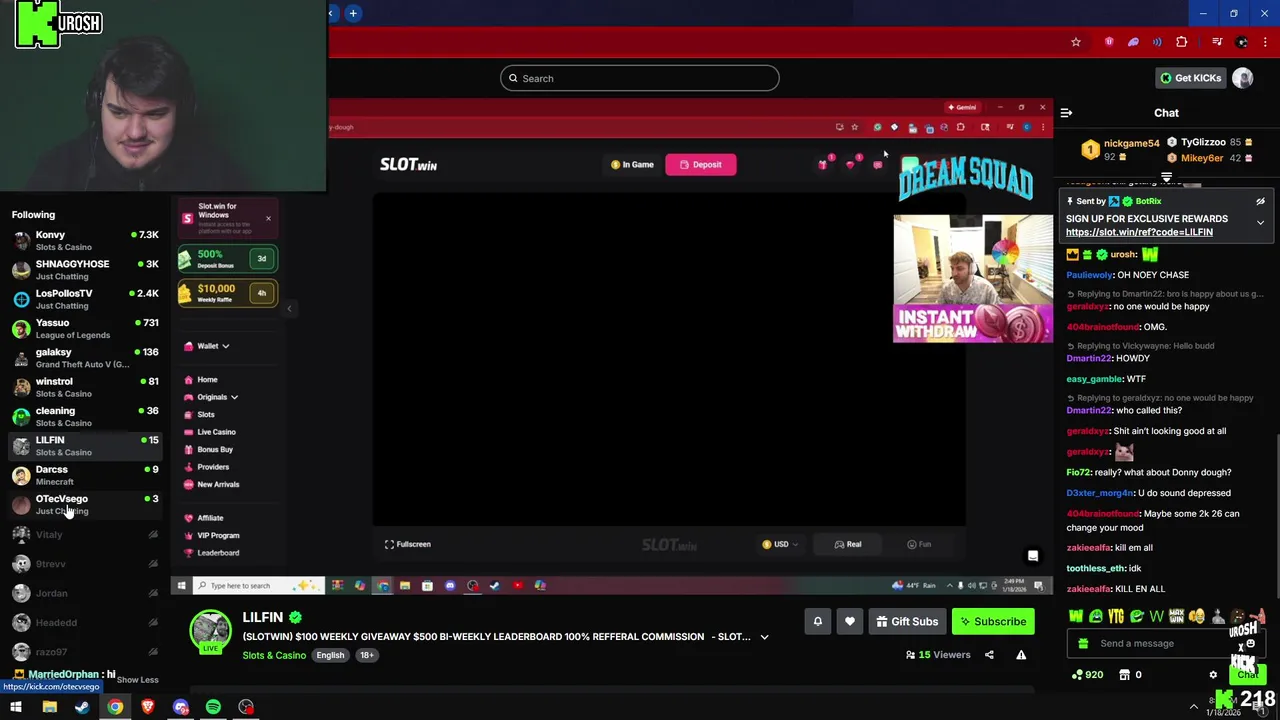Image resolution: width=1280 pixels, height=720 pixels.
Task: Share the stream via the share icon
Action: pos(989,655)
